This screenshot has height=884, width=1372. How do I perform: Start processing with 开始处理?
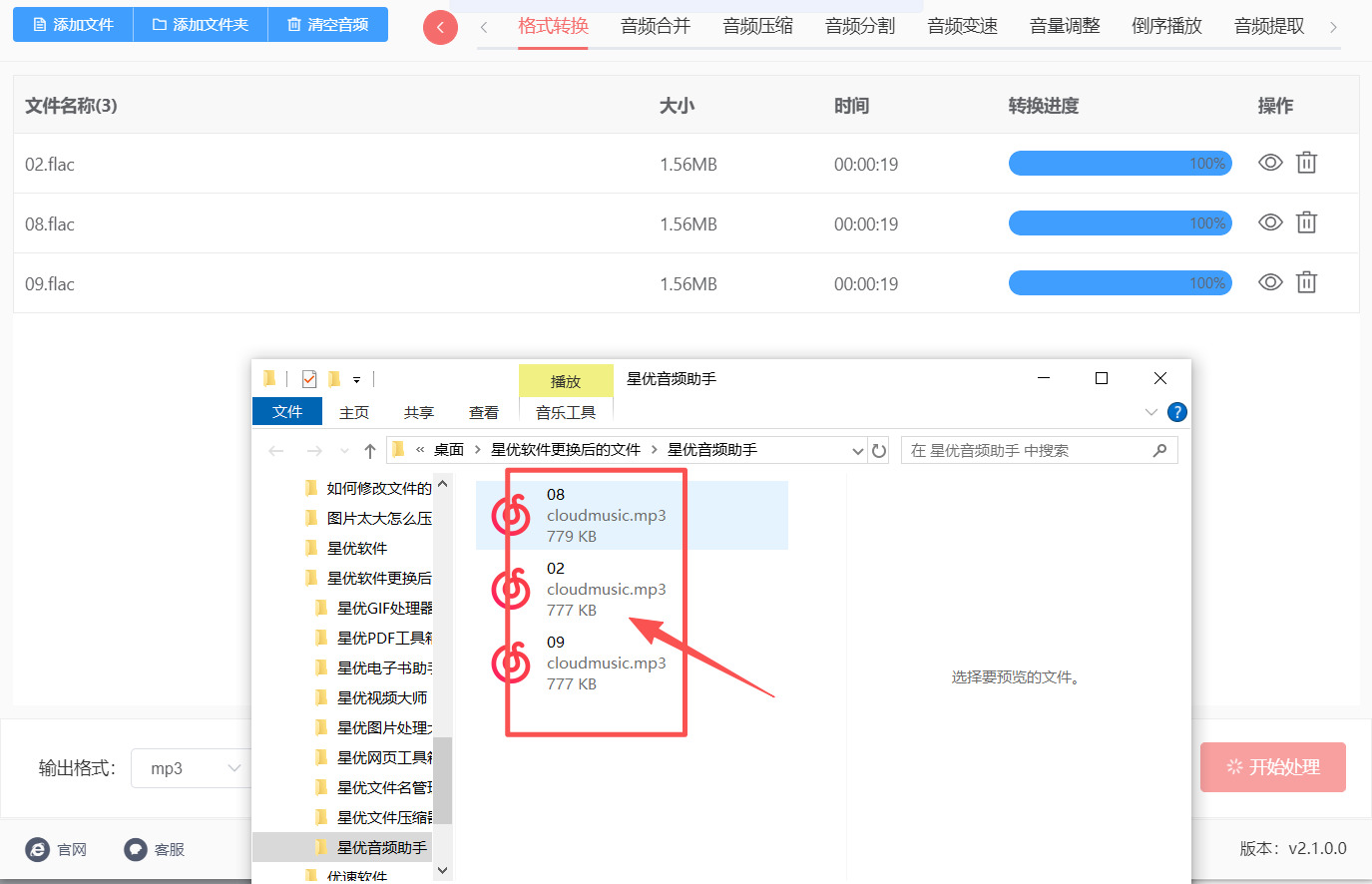click(1273, 767)
